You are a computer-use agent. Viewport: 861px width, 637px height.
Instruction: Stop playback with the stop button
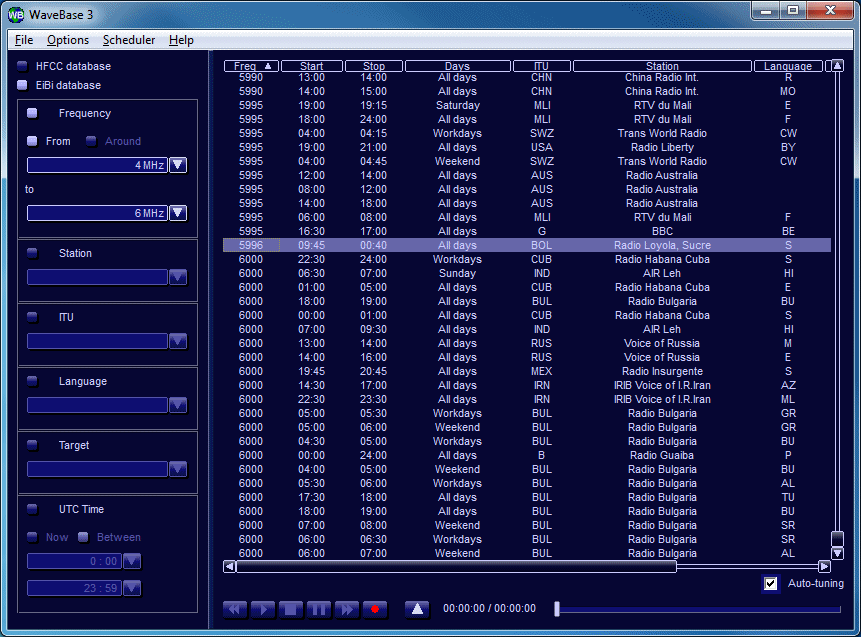coord(291,609)
